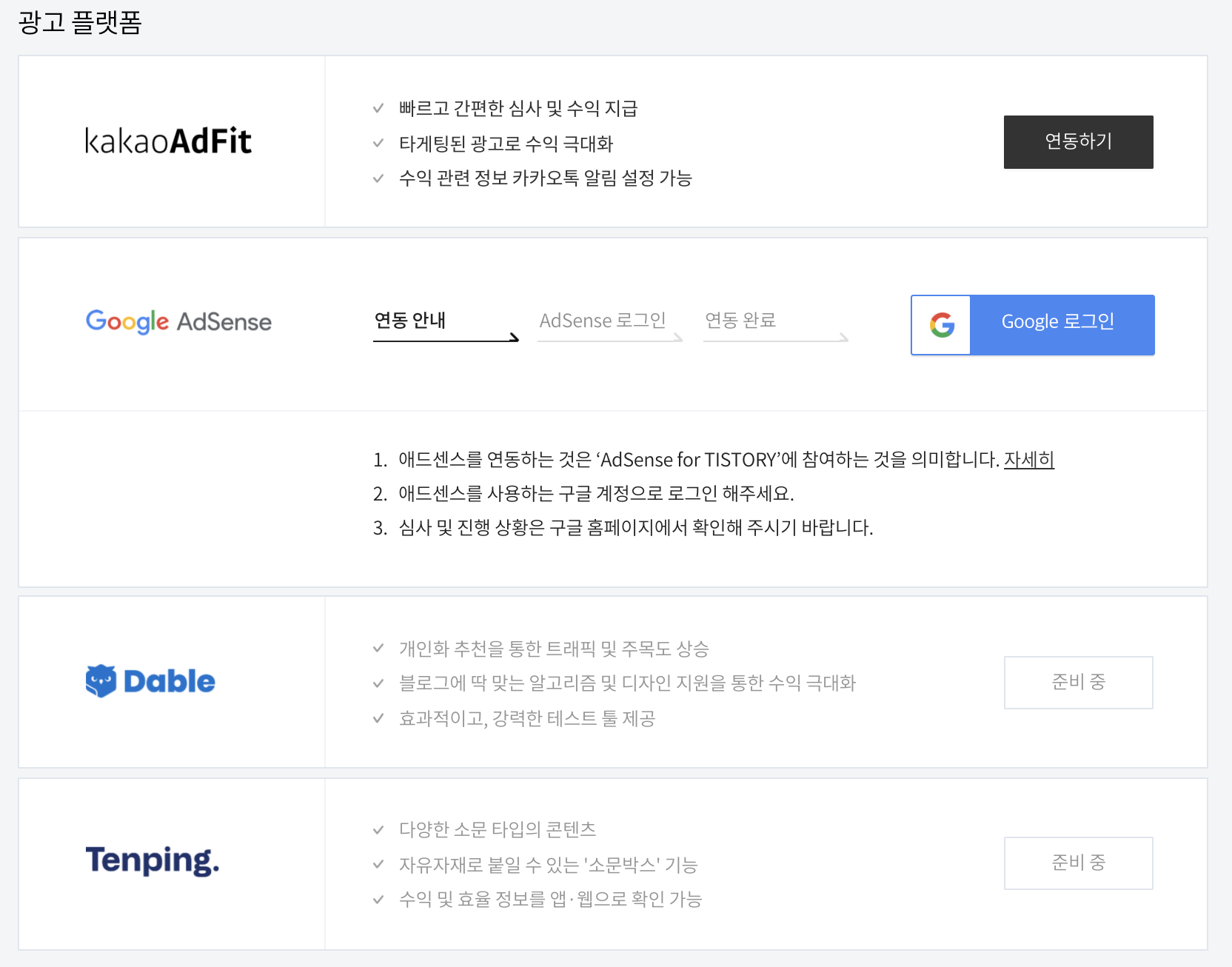Click text 빠르고 간편한 심사 및 수익 지급
1232x967 pixels.
[x=518, y=108]
